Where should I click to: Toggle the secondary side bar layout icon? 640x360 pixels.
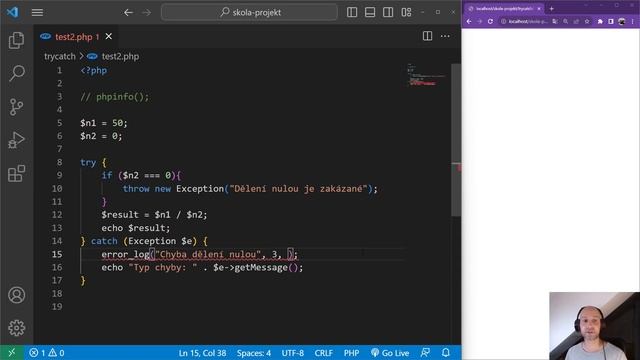[388, 12]
